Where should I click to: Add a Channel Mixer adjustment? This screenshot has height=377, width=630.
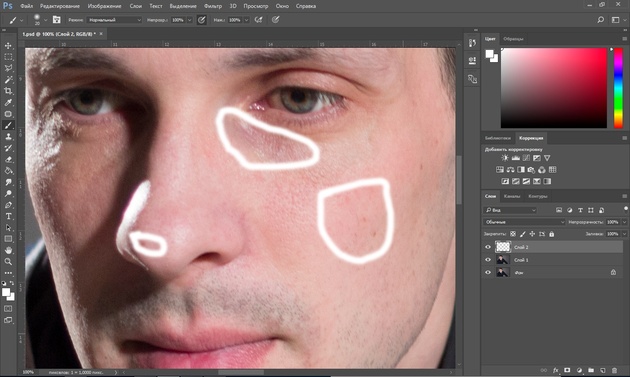click(542, 170)
